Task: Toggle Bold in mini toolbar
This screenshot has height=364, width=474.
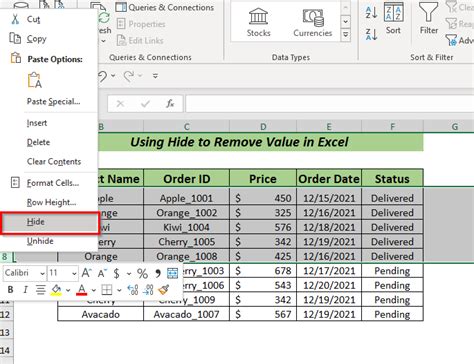Action: tap(10, 289)
